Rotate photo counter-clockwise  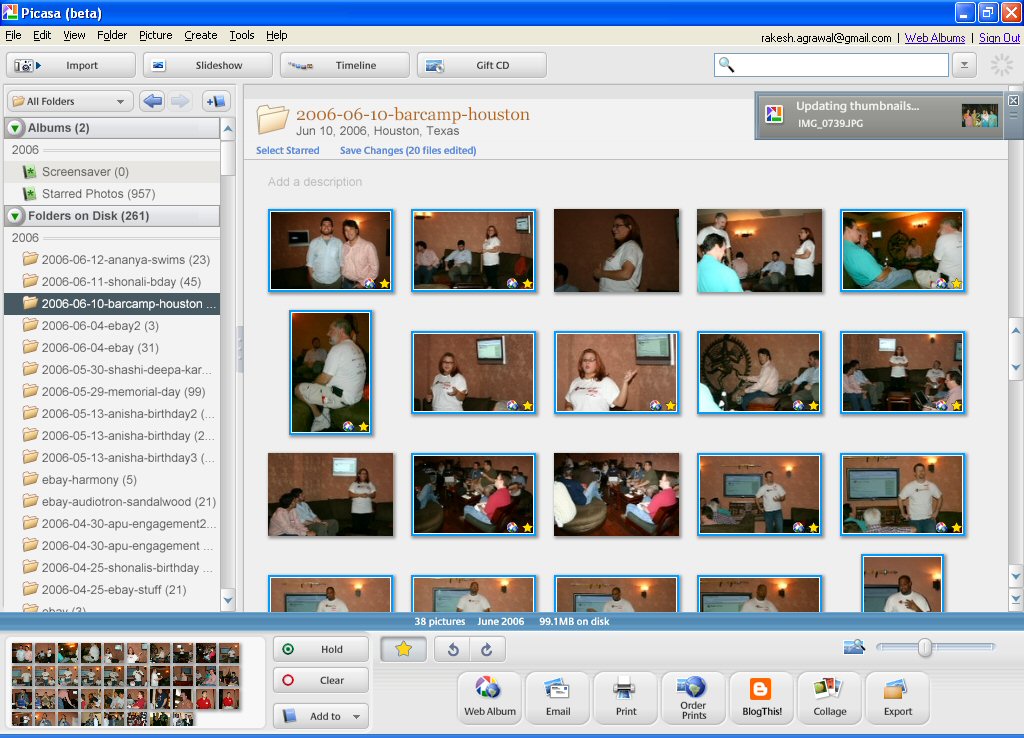point(453,649)
